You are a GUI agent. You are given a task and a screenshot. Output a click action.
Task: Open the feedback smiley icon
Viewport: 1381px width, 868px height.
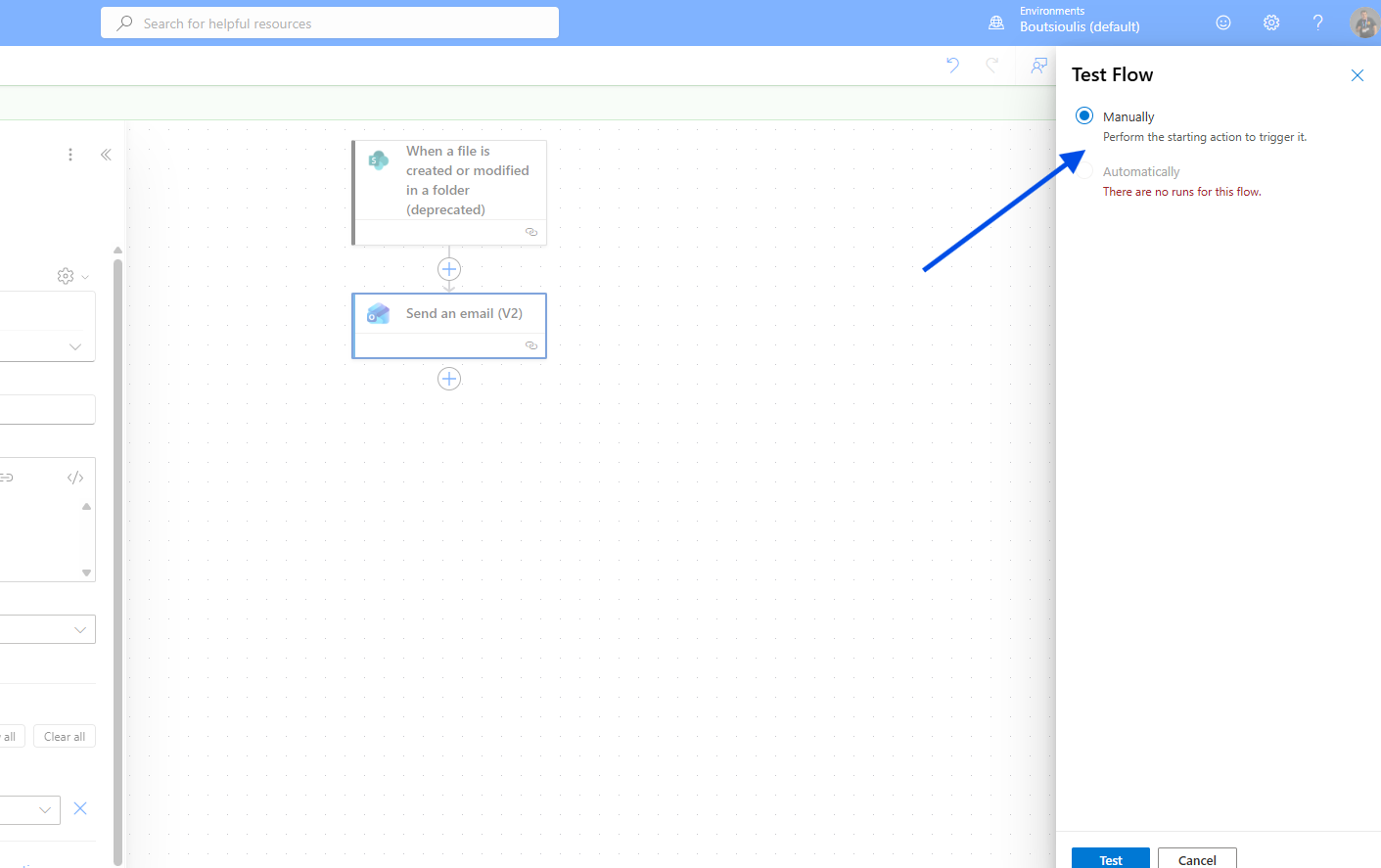[1222, 23]
